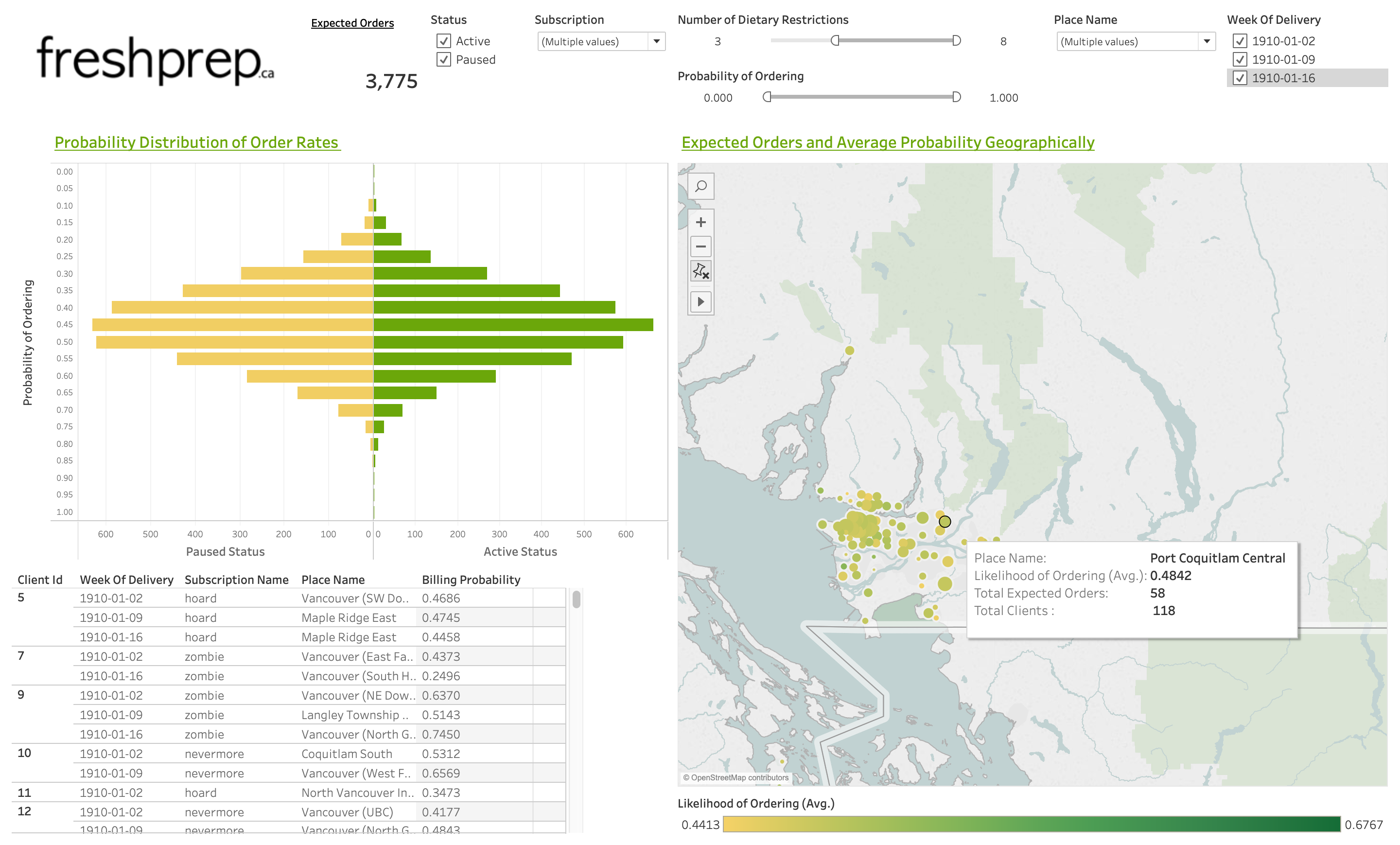Click Probability Distribution of Order Rates title
The image size is (1400, 845).
point(197,142)
